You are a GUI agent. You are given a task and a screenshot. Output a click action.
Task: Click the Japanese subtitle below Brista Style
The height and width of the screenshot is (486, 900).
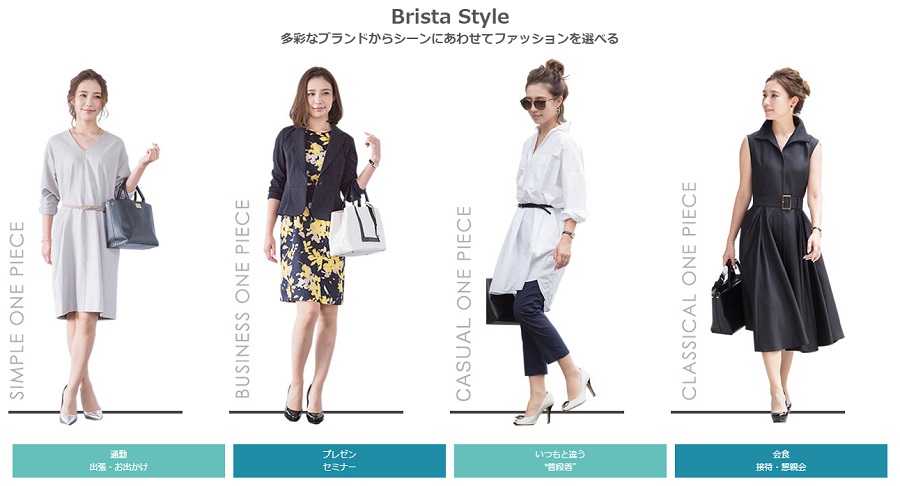pyautogui.click(x=449, y=39)
